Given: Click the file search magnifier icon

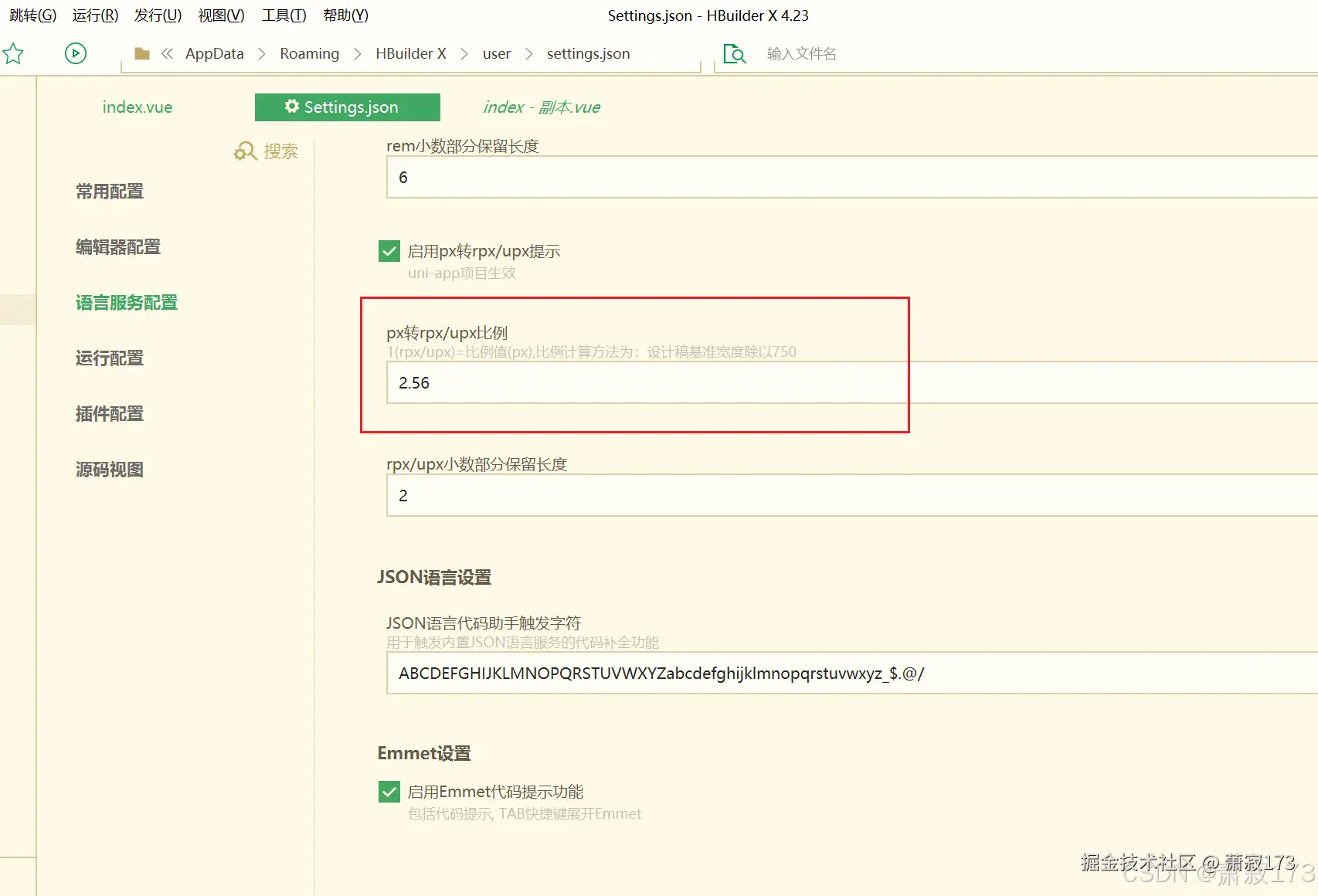Looking at the screenshot, I should coord(735,53).
